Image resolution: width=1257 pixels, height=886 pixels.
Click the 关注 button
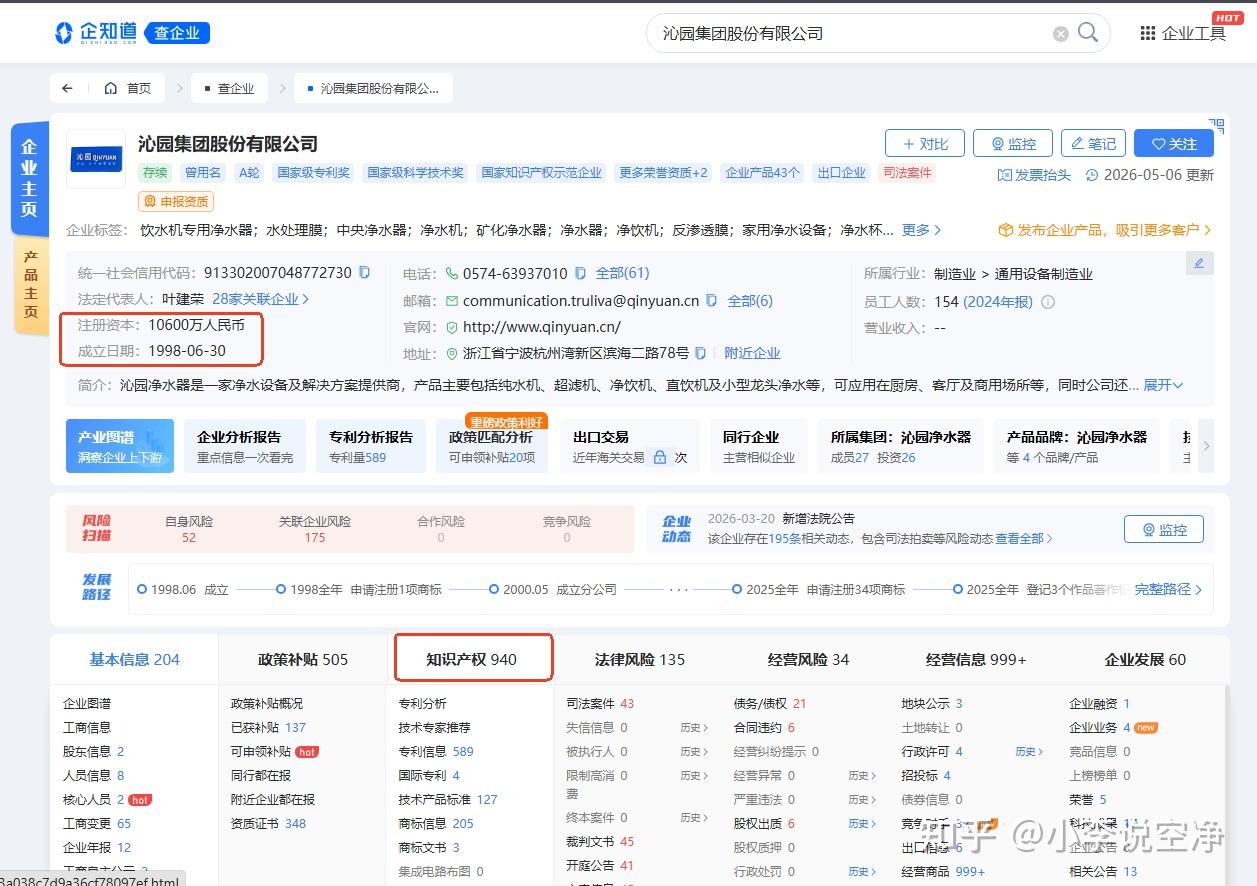pyautogui.click(x=1174, y=144)
